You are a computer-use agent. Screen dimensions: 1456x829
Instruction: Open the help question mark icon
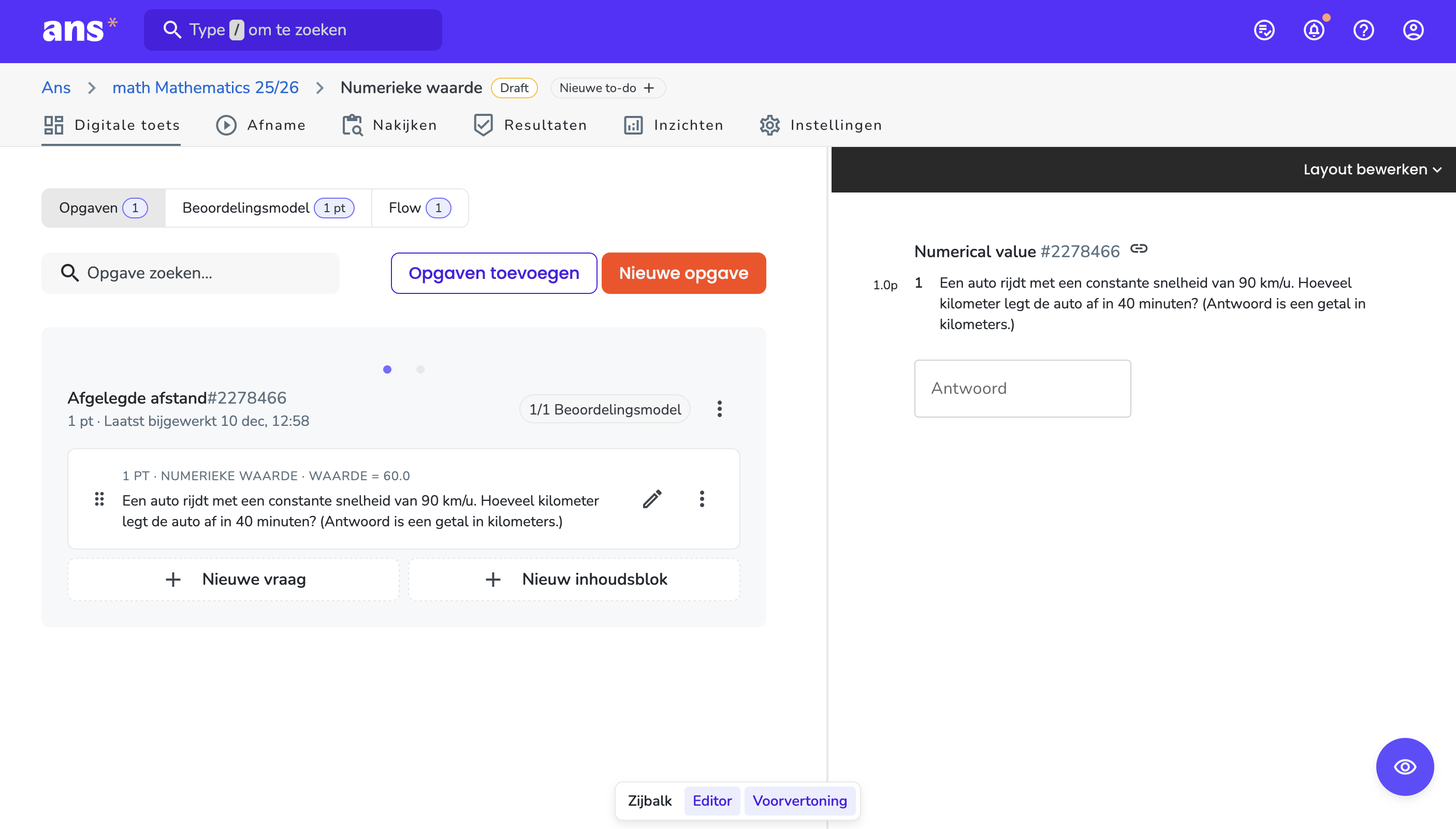pos(1363,30)
